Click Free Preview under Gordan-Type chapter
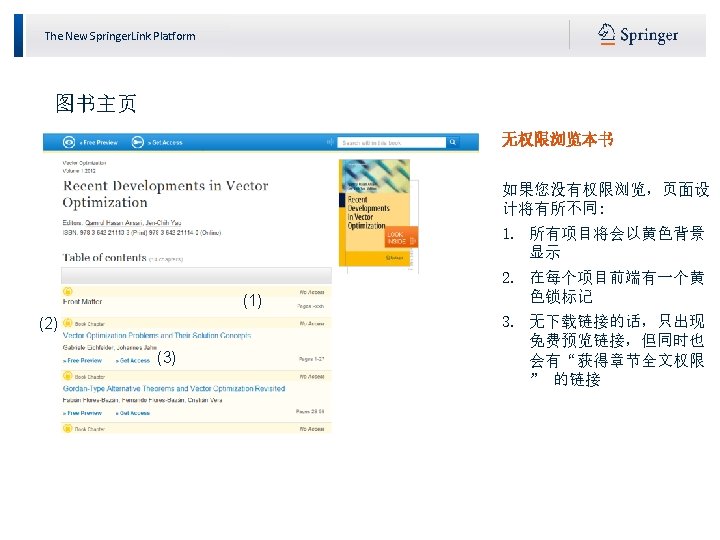Image resolution: width=720 pixels, height=540 pixels. click(83, 413)
